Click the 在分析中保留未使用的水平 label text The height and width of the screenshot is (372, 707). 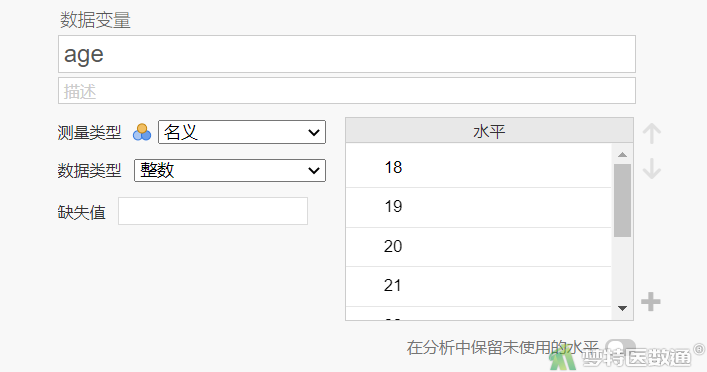coord(503,348)
